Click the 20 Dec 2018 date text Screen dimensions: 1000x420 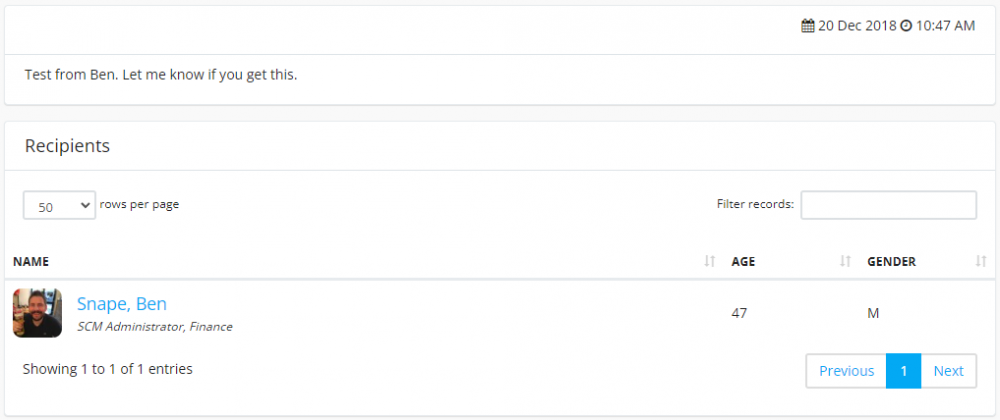coord(857,26)
